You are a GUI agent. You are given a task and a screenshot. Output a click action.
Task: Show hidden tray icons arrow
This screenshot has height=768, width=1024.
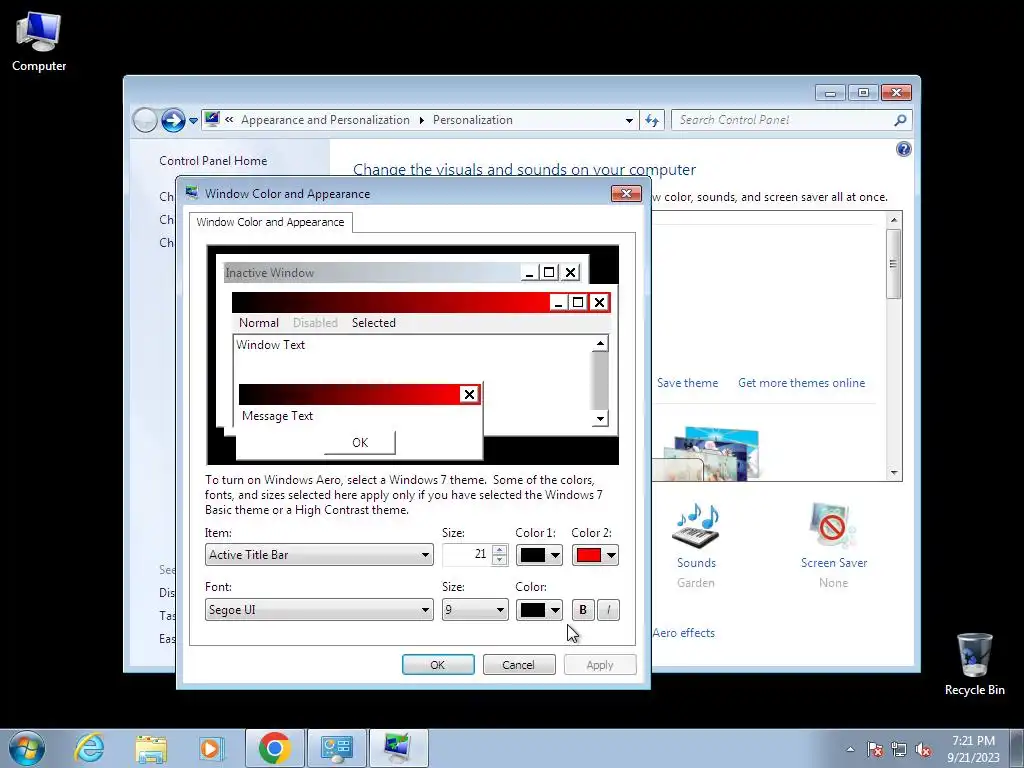(850, 749)
